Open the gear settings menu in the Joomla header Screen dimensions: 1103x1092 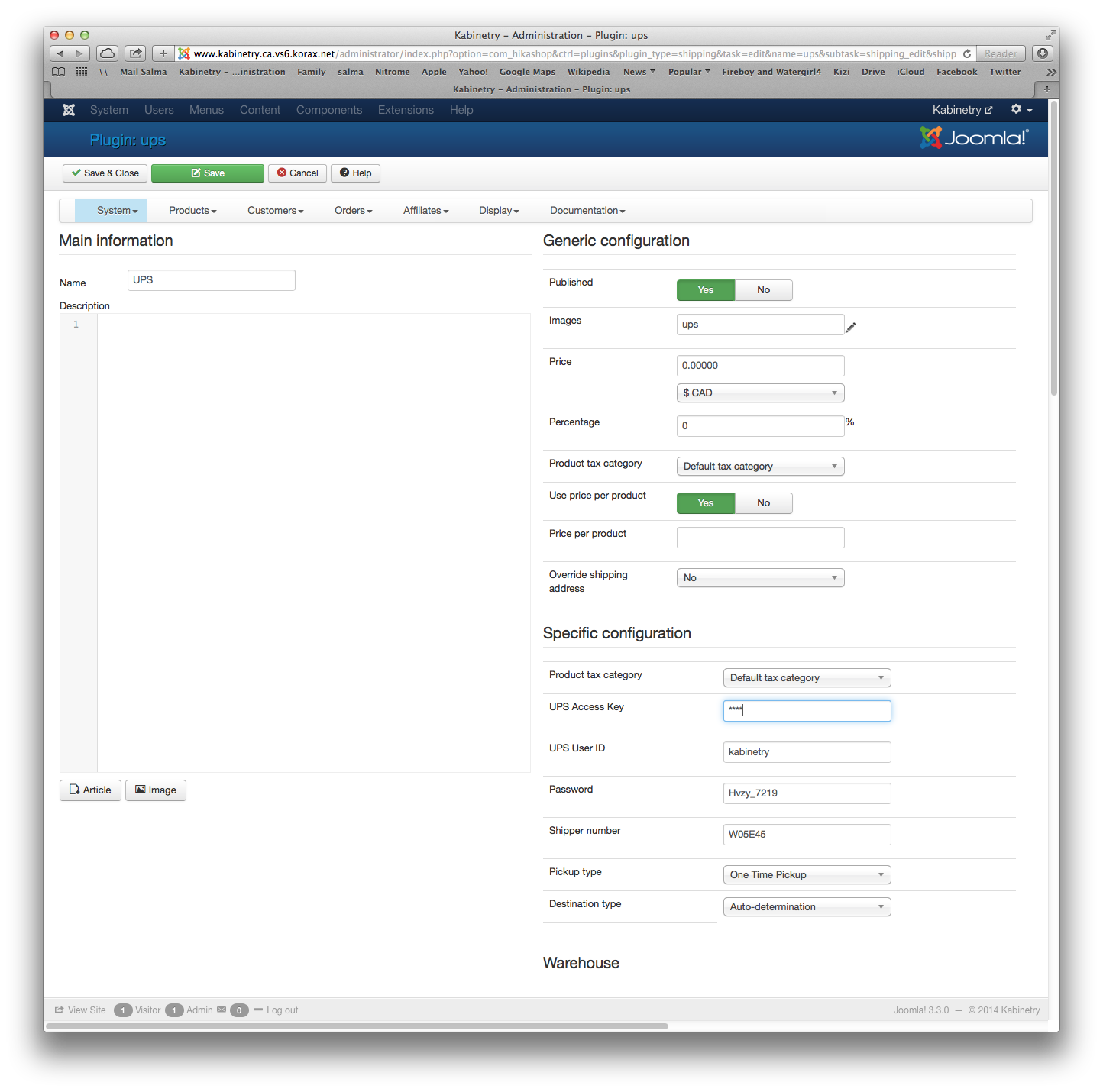coord(1021,110)
